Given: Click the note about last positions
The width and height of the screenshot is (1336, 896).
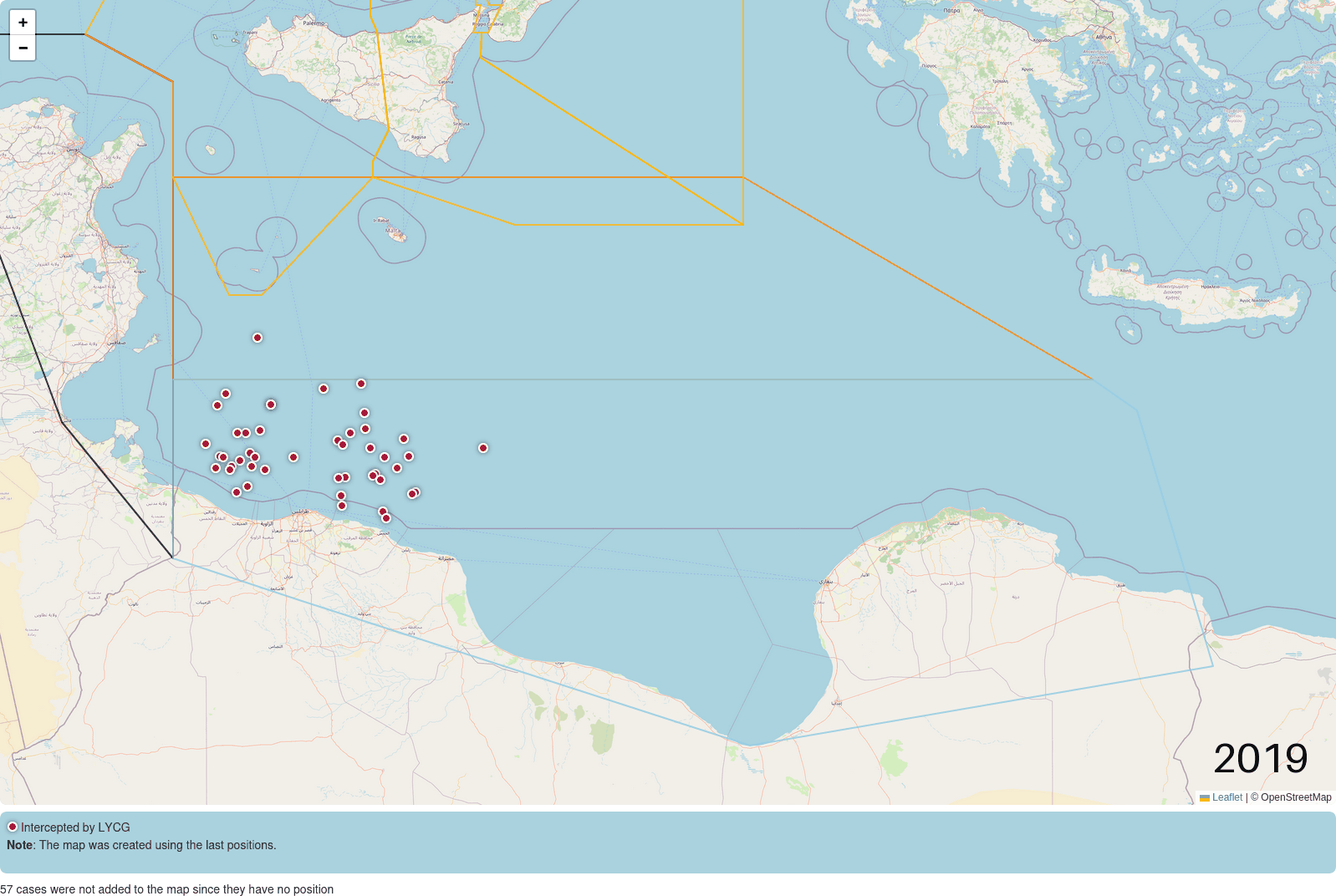Looking at the screenshot, I should pos(141,845).
